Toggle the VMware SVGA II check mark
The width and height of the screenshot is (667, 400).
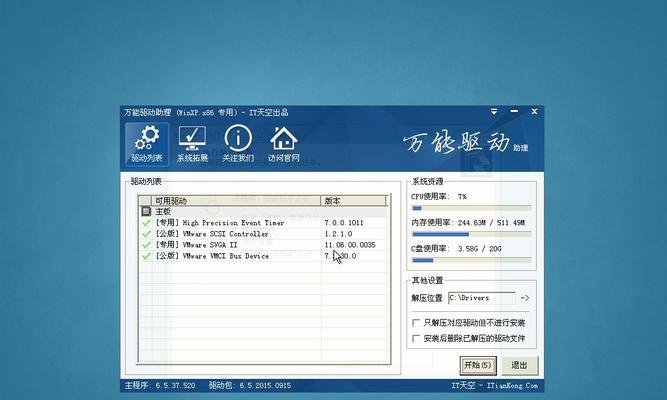146,245
